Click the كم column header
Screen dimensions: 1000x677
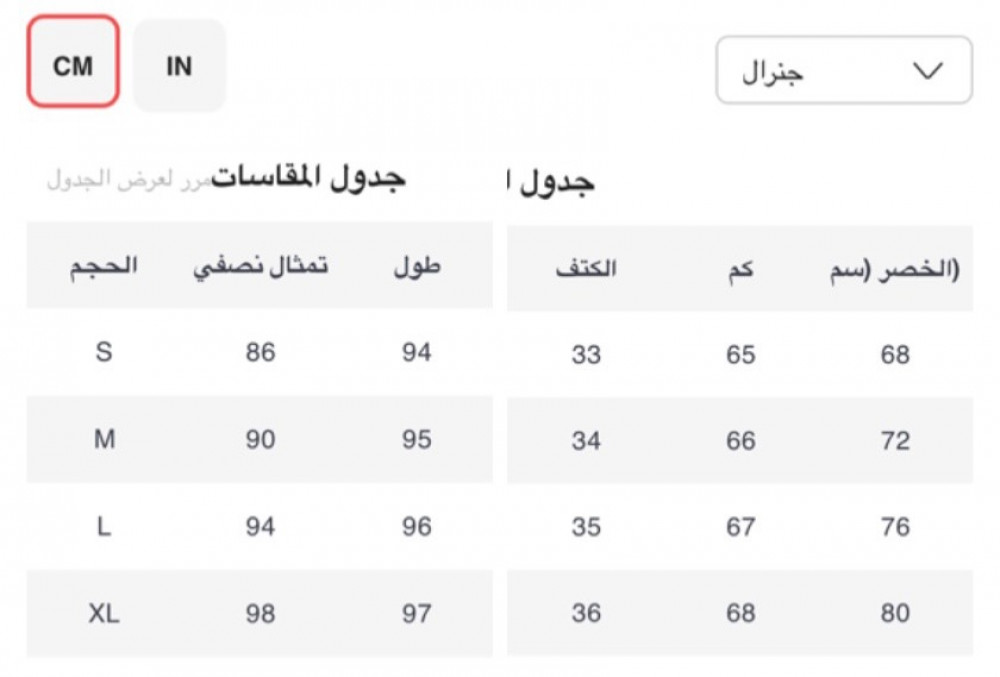point(741,269)
